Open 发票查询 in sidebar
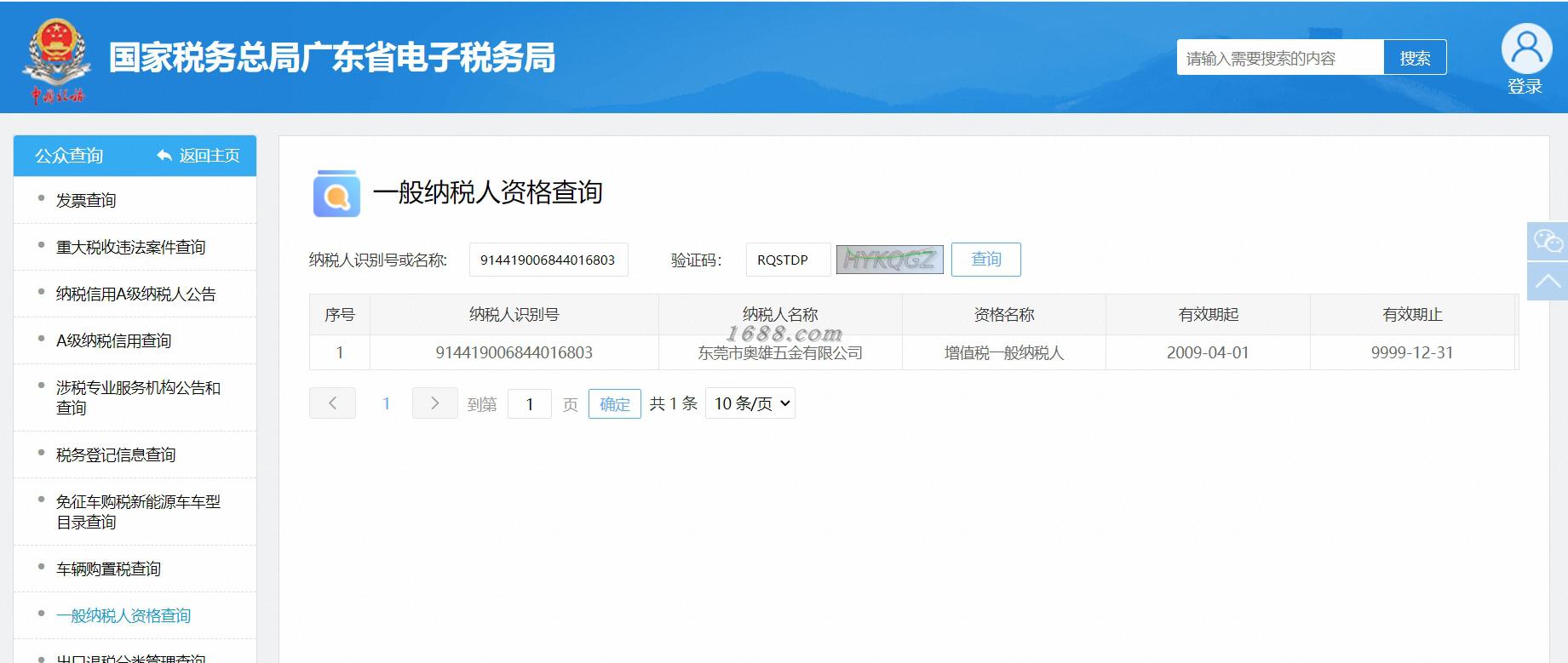Screen dimensions: 1568x663 click(x=86, y=200)
